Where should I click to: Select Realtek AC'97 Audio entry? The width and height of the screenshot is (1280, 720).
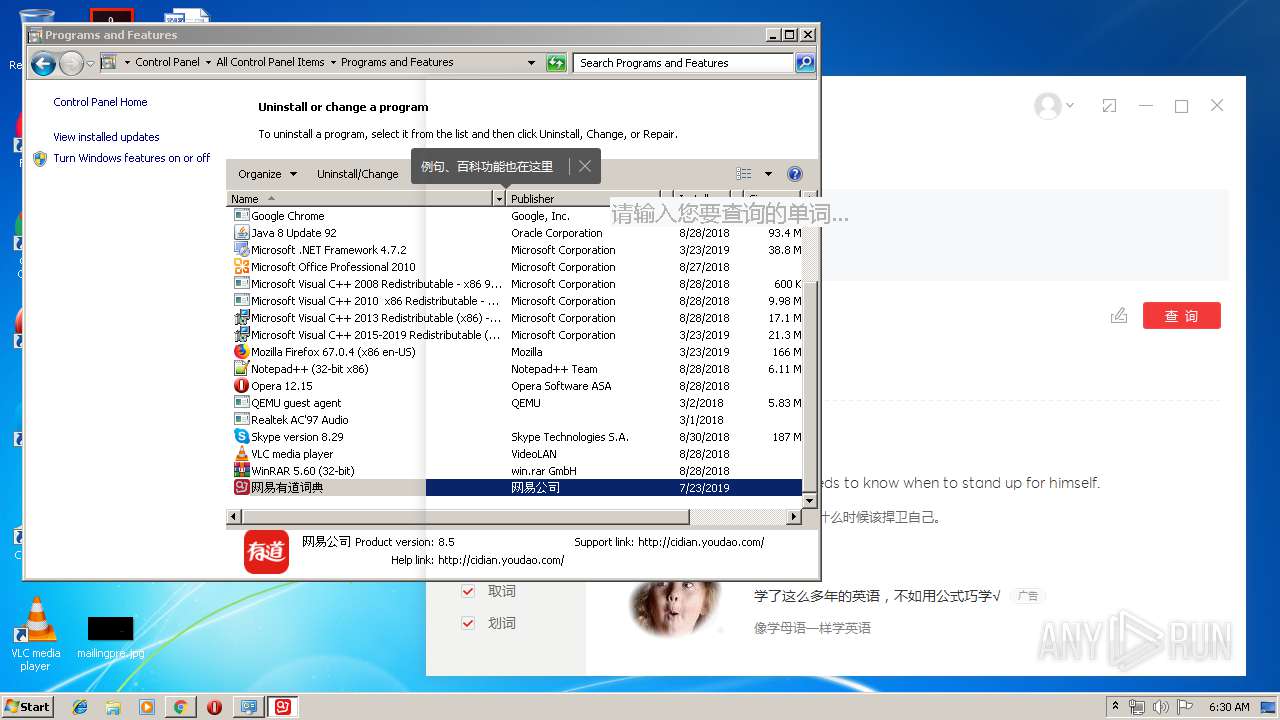(x=300, y=420)
